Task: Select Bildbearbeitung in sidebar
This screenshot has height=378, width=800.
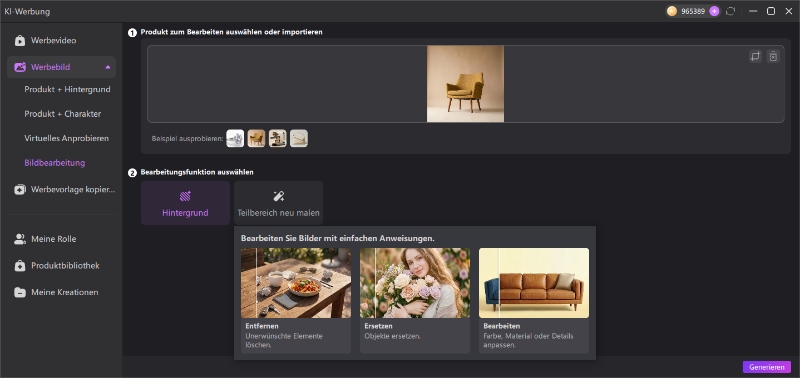Action: (55, 163)
